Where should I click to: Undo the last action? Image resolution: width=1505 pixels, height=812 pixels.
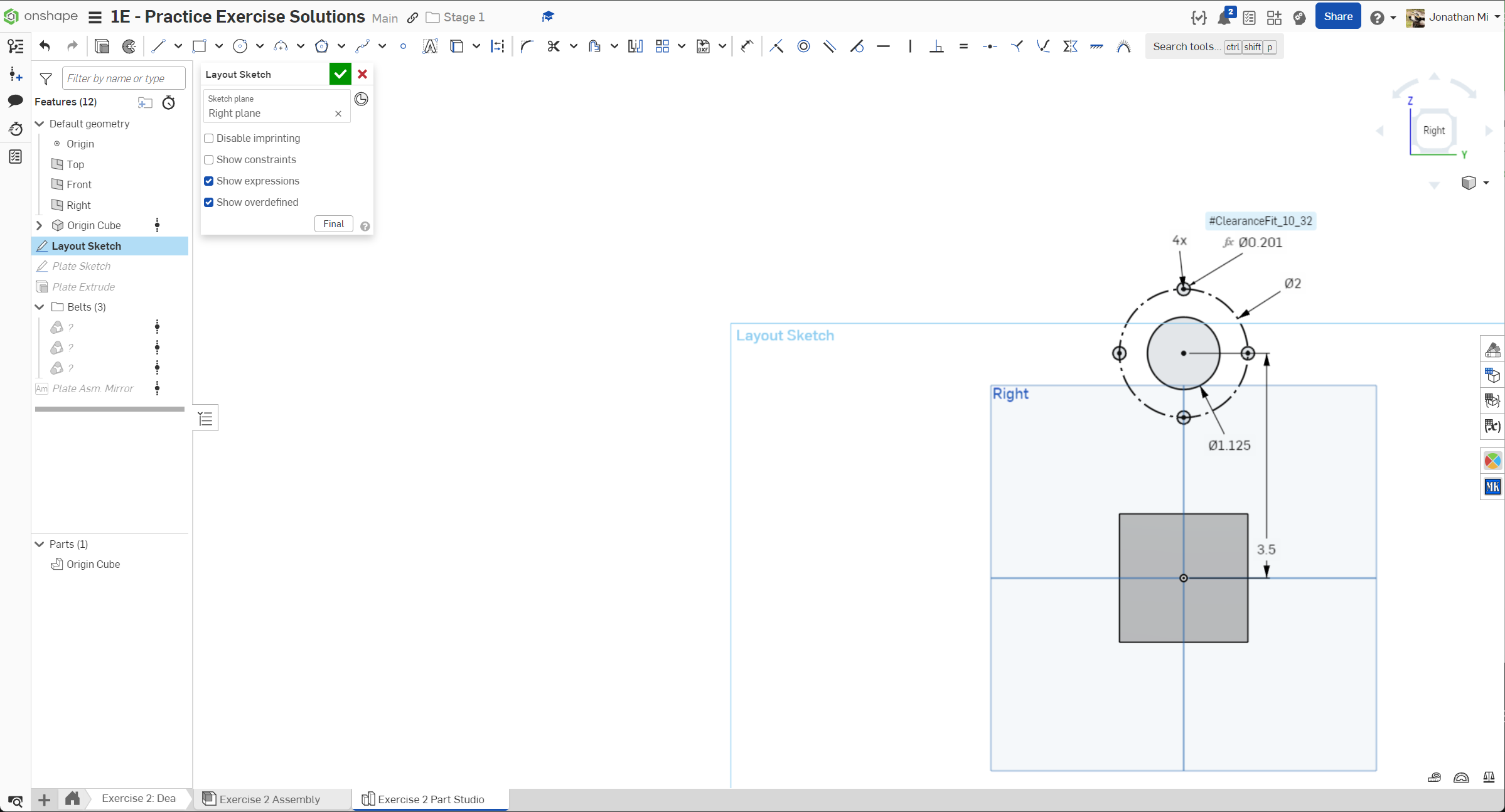pos(45,46)
